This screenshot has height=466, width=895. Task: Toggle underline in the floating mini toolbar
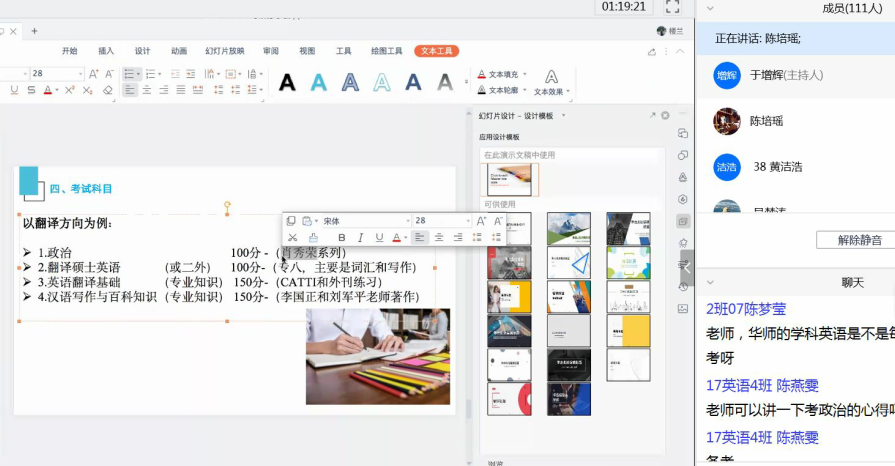click(x=379, y=238)
